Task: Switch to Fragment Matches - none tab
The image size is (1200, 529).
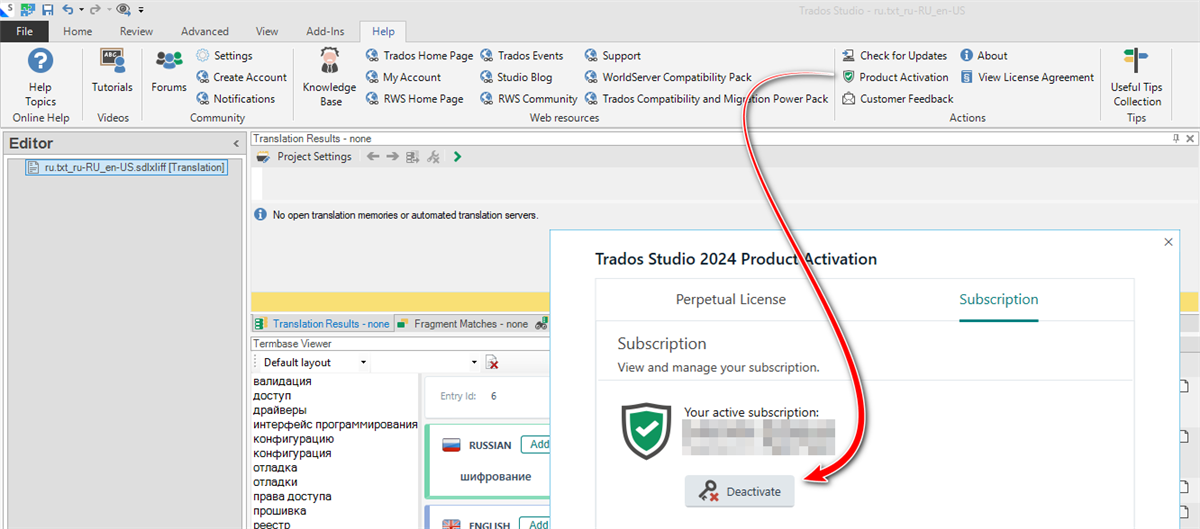Action: pyautogui.click(x=462, y=324)
